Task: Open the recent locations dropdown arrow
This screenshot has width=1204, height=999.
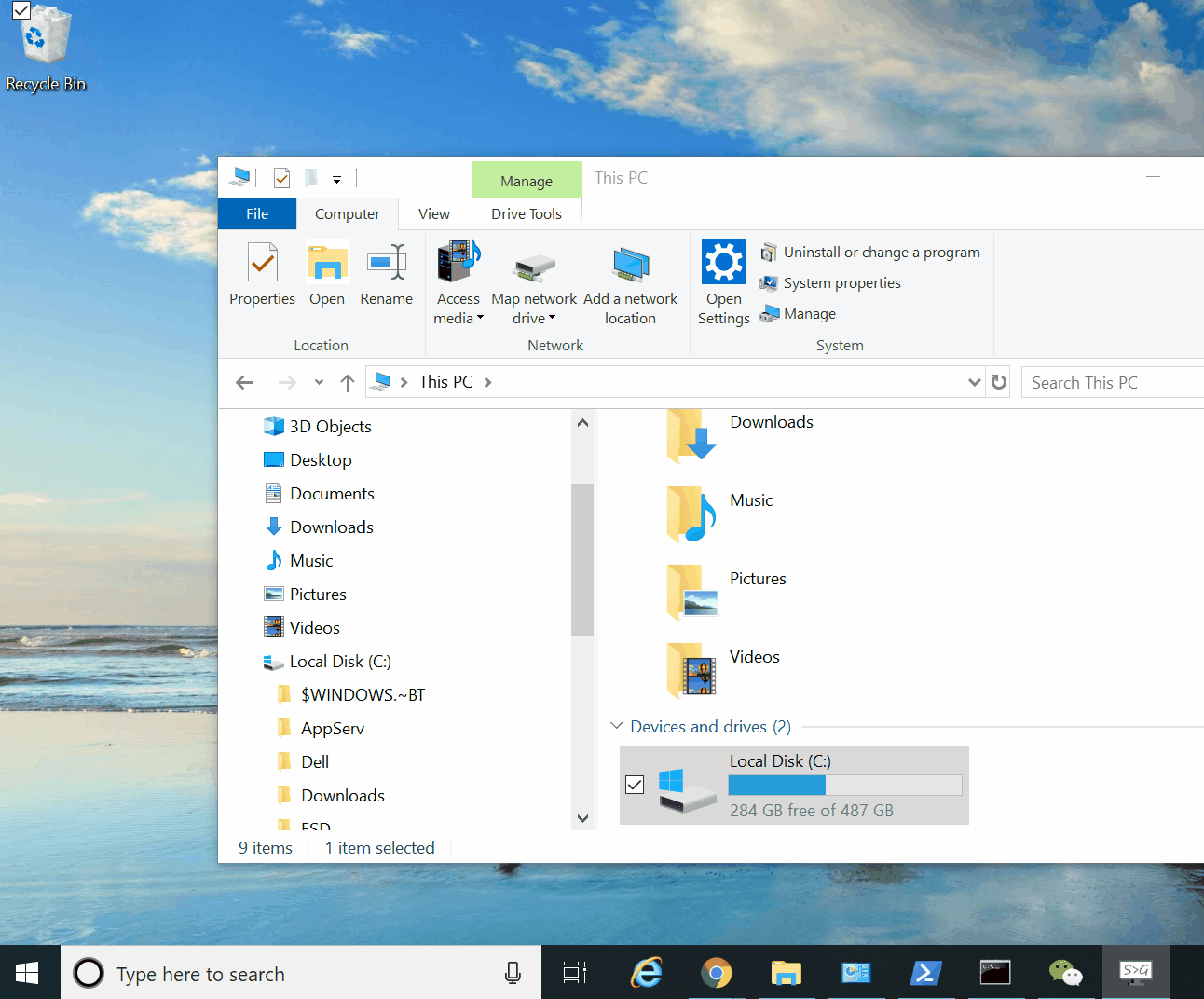Action: point(319,383)
